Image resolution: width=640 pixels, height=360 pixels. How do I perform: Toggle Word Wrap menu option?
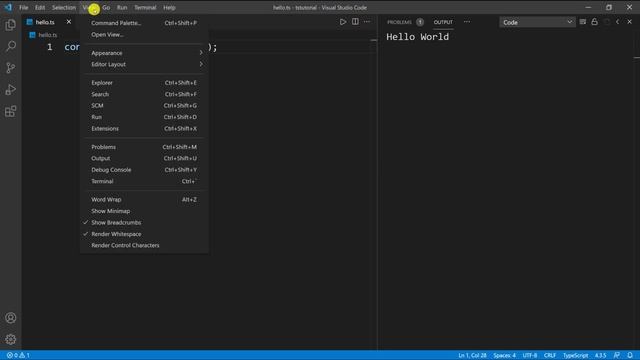(x=144, y=200)
